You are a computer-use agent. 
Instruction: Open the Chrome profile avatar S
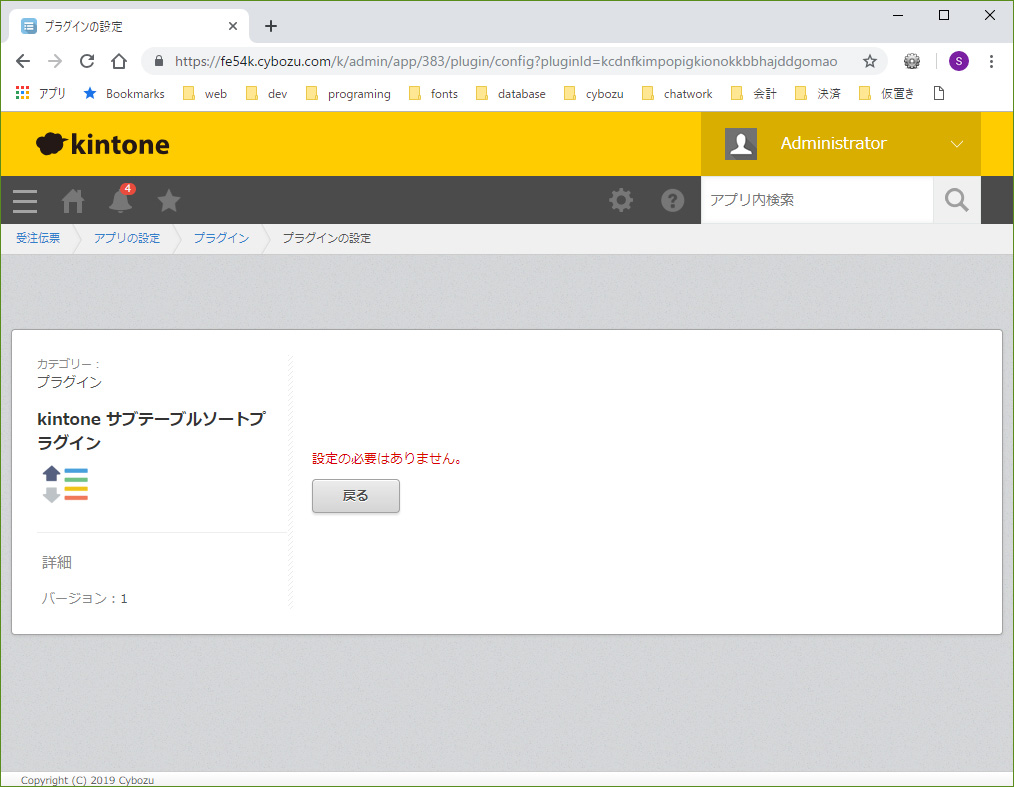pos(958,61)
